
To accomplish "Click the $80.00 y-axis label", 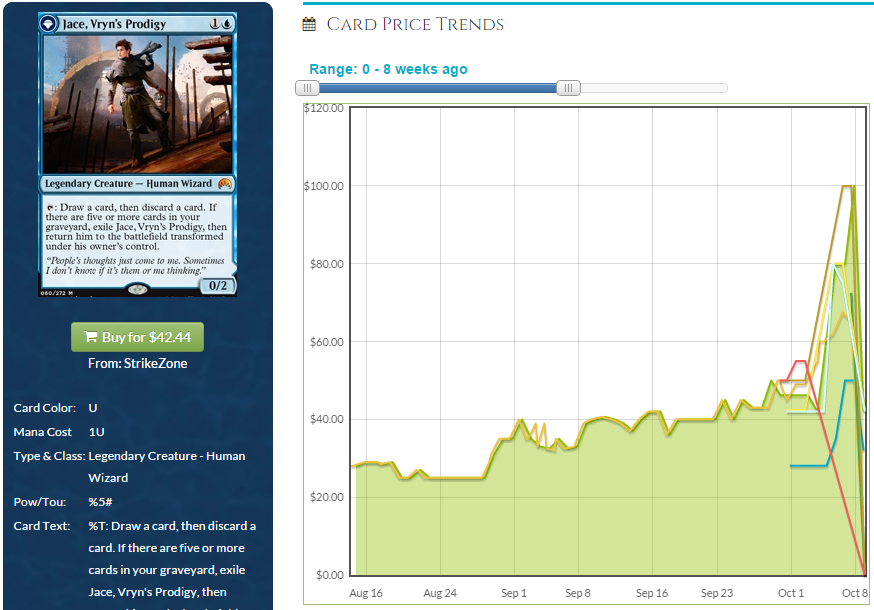I will click(327, 264).
